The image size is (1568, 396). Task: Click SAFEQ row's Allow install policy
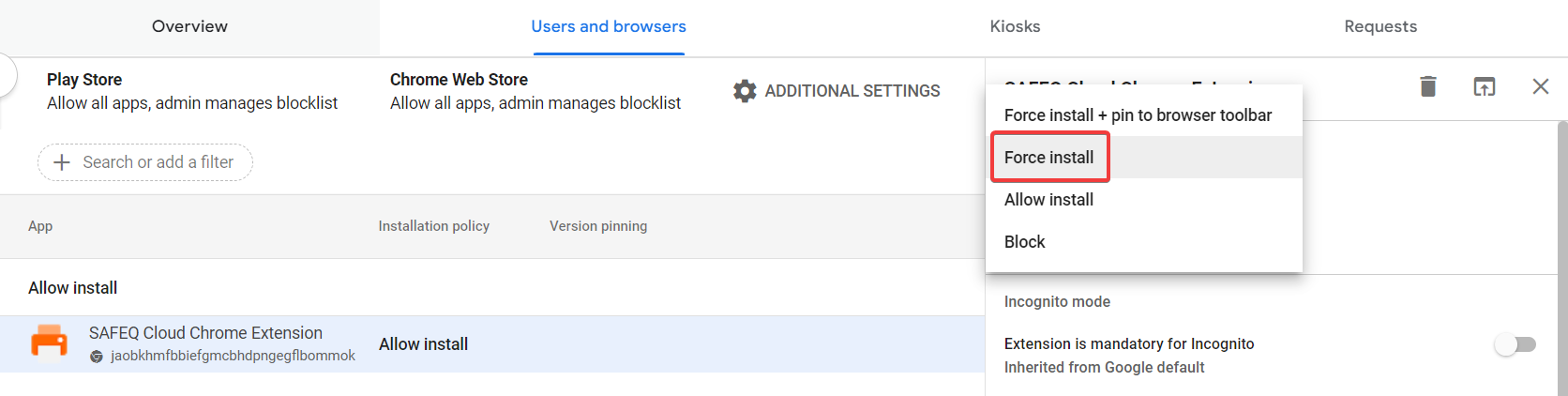(423, 344)
